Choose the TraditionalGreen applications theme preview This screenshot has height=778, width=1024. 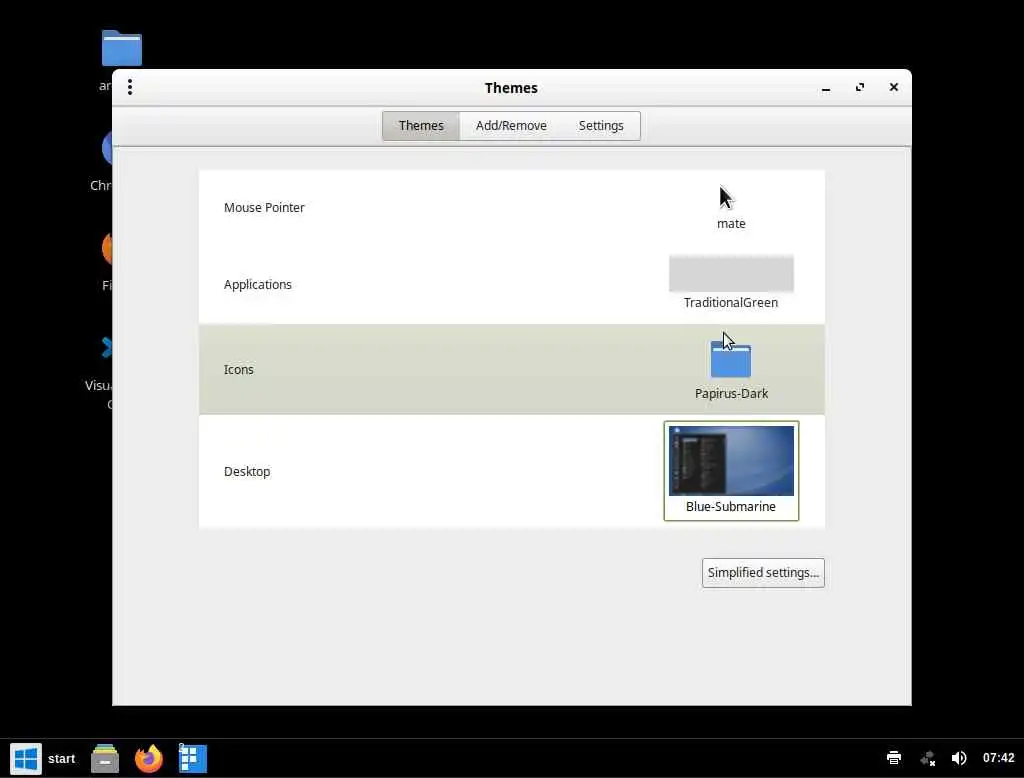[731, 274]
